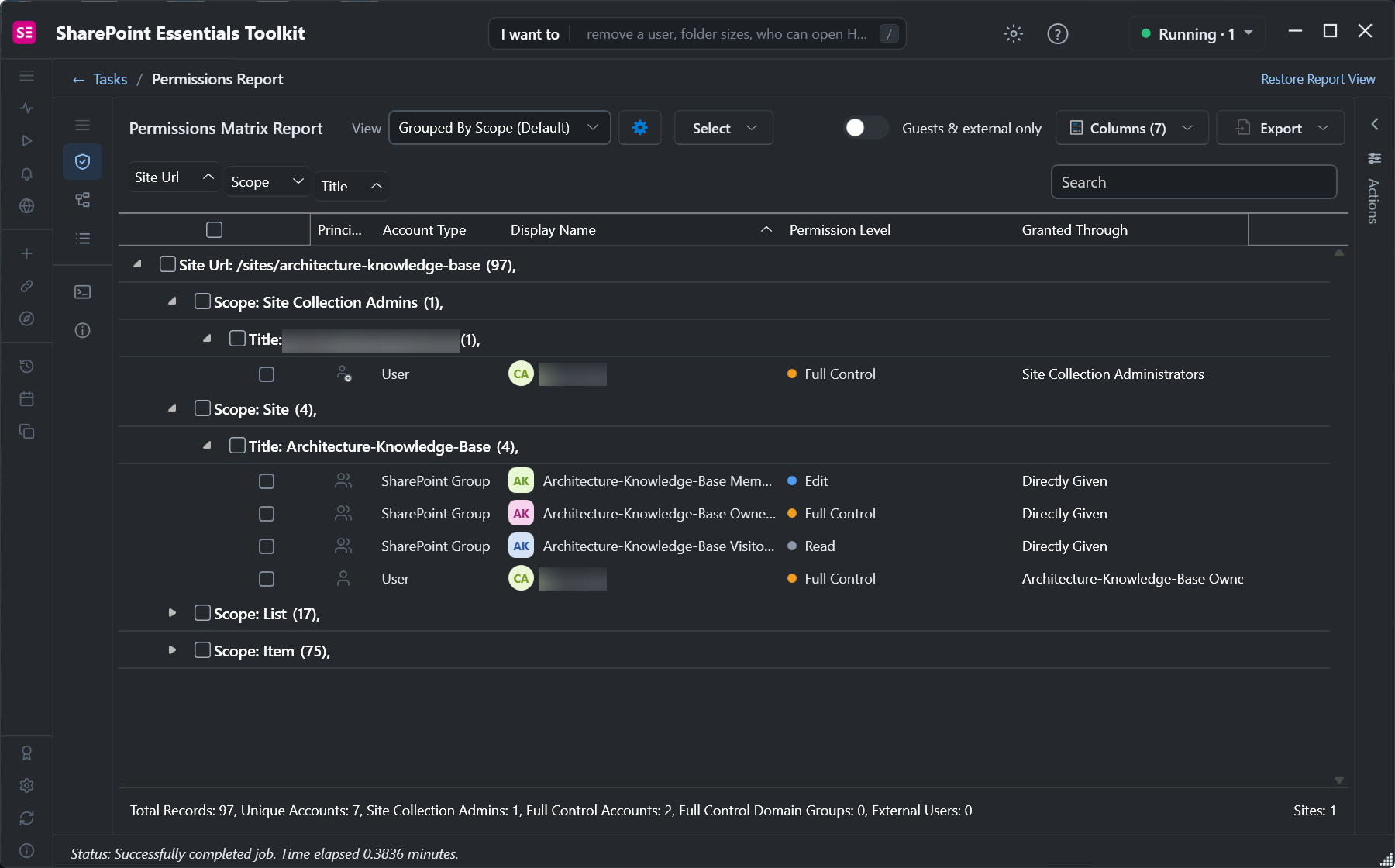Click the plus add icon in left rail

26,253
